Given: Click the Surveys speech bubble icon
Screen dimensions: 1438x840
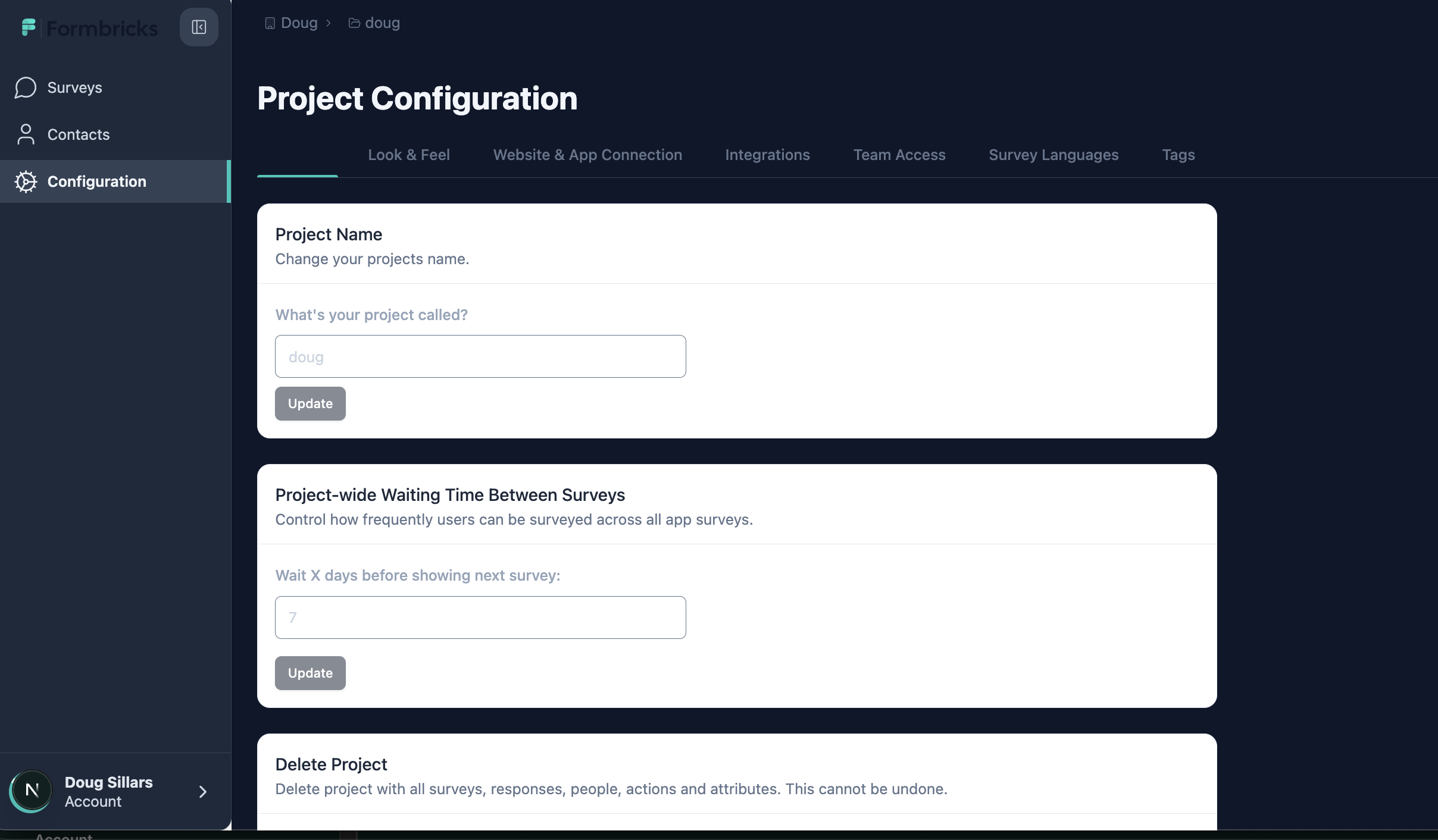Looking at the screenshot, I should [26, 87].
